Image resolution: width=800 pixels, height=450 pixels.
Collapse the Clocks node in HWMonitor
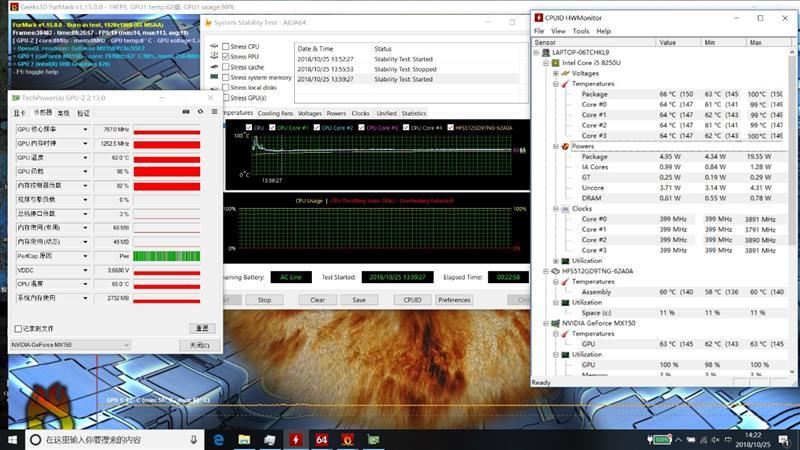(556, 209)
